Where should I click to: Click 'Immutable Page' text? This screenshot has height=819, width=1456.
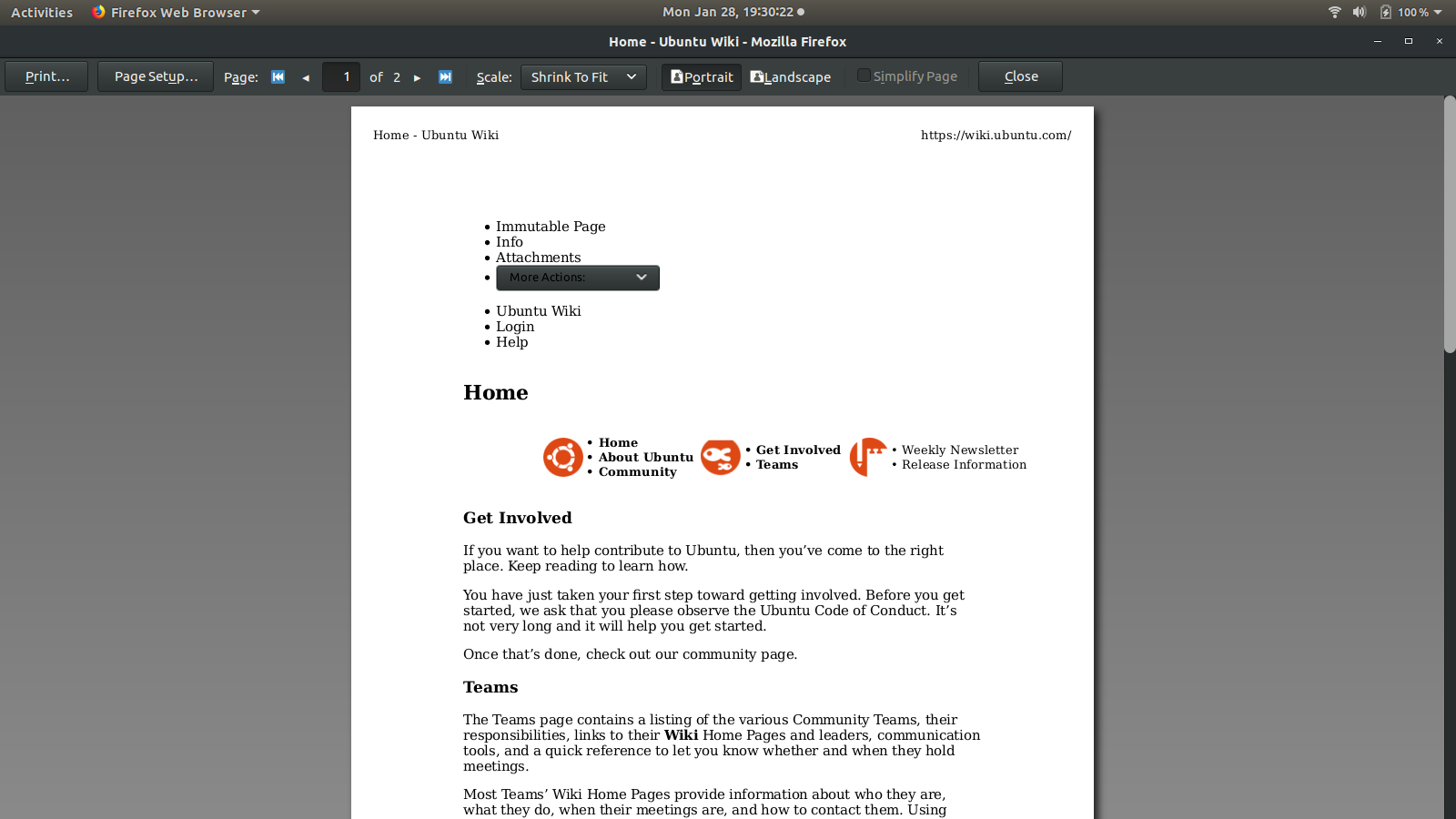click(x=551, y=227)
